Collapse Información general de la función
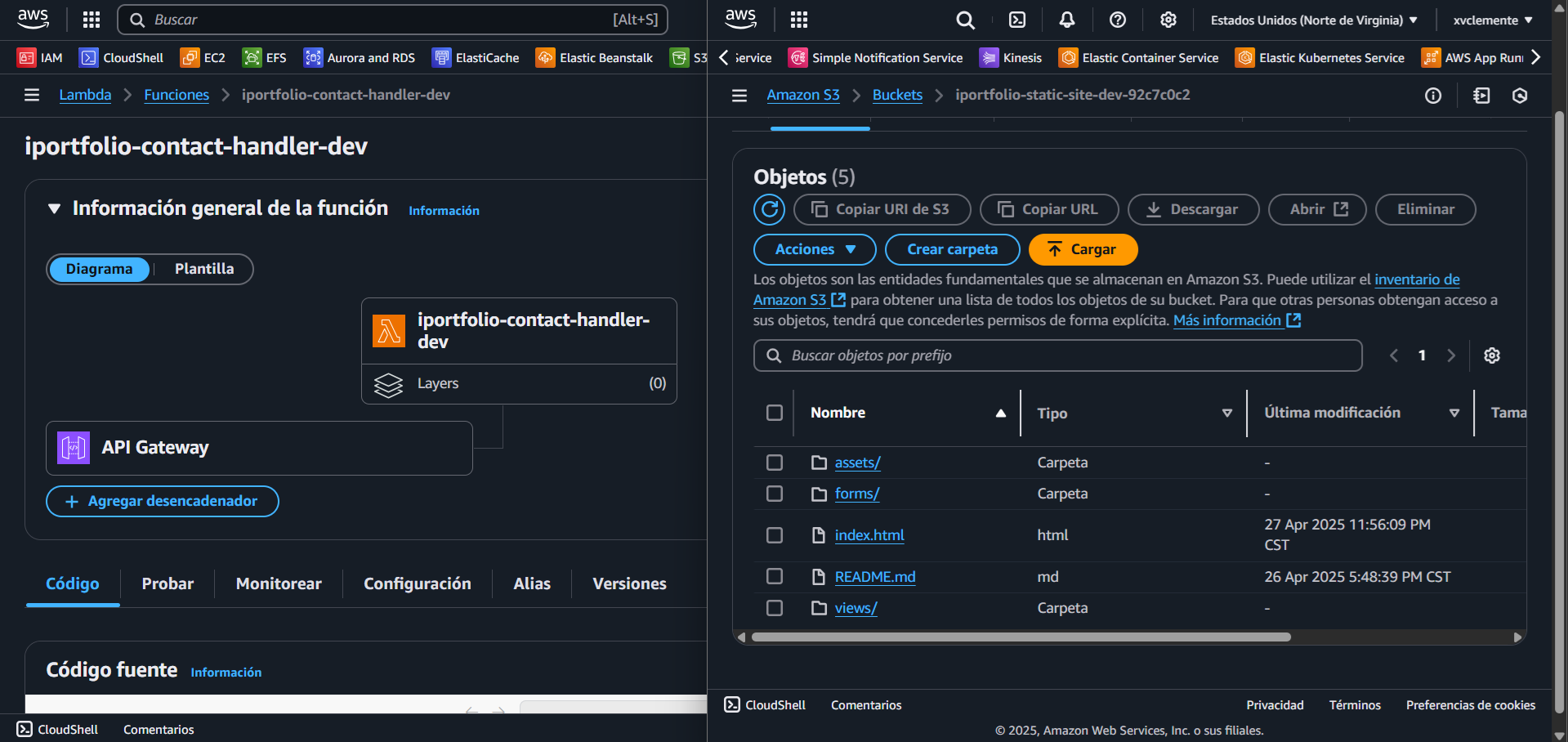The width and height of the screenshot is (1568, 742). coord(55,208)
